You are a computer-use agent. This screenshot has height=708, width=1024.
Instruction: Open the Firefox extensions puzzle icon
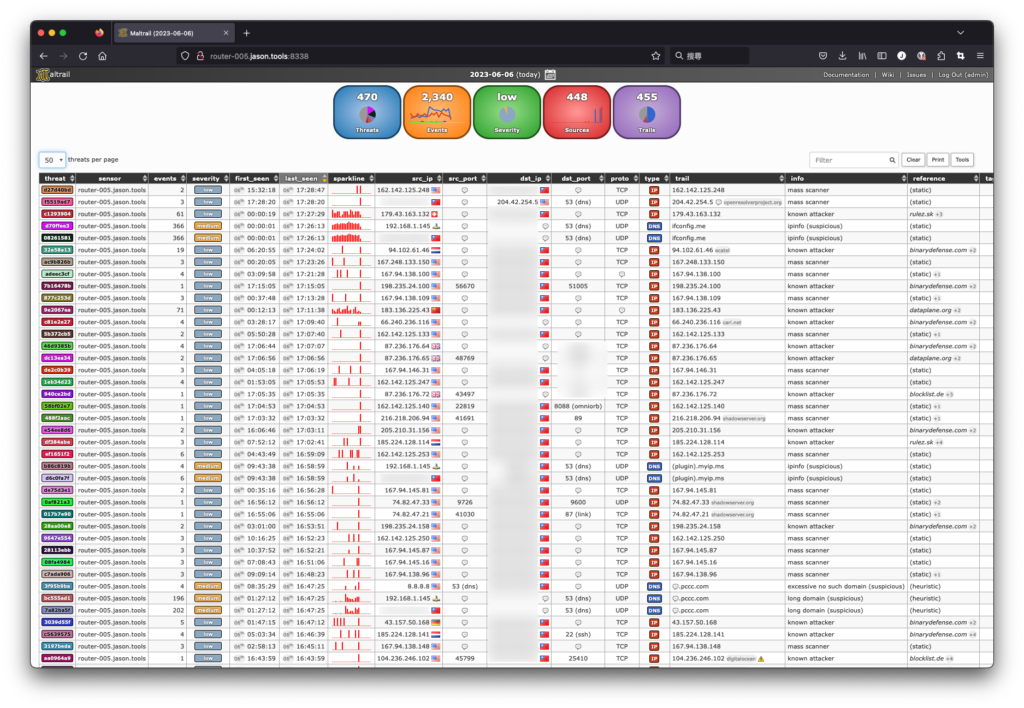941,56
